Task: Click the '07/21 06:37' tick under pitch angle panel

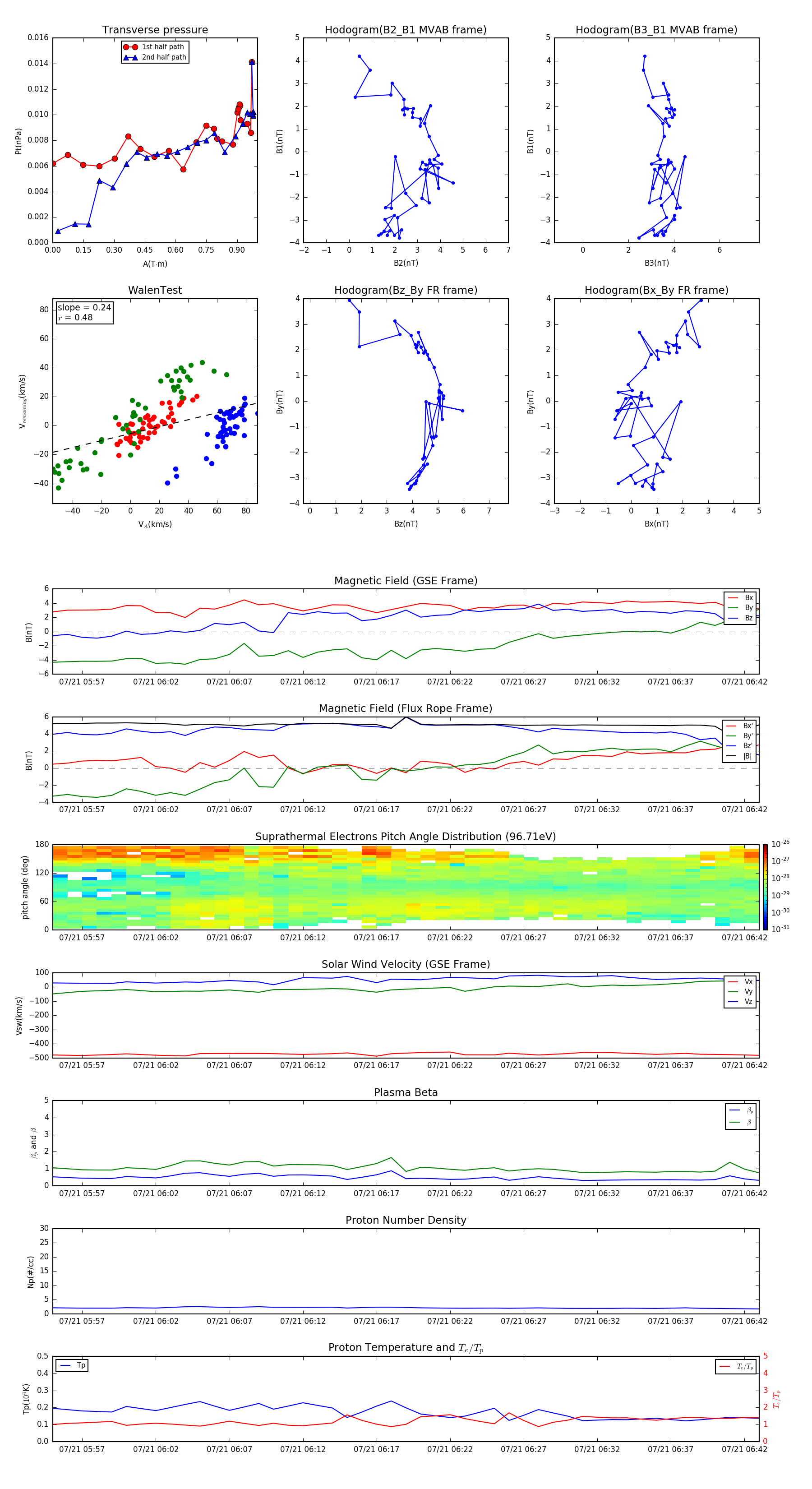Action: pyautogui.click(x=670, y=938)
